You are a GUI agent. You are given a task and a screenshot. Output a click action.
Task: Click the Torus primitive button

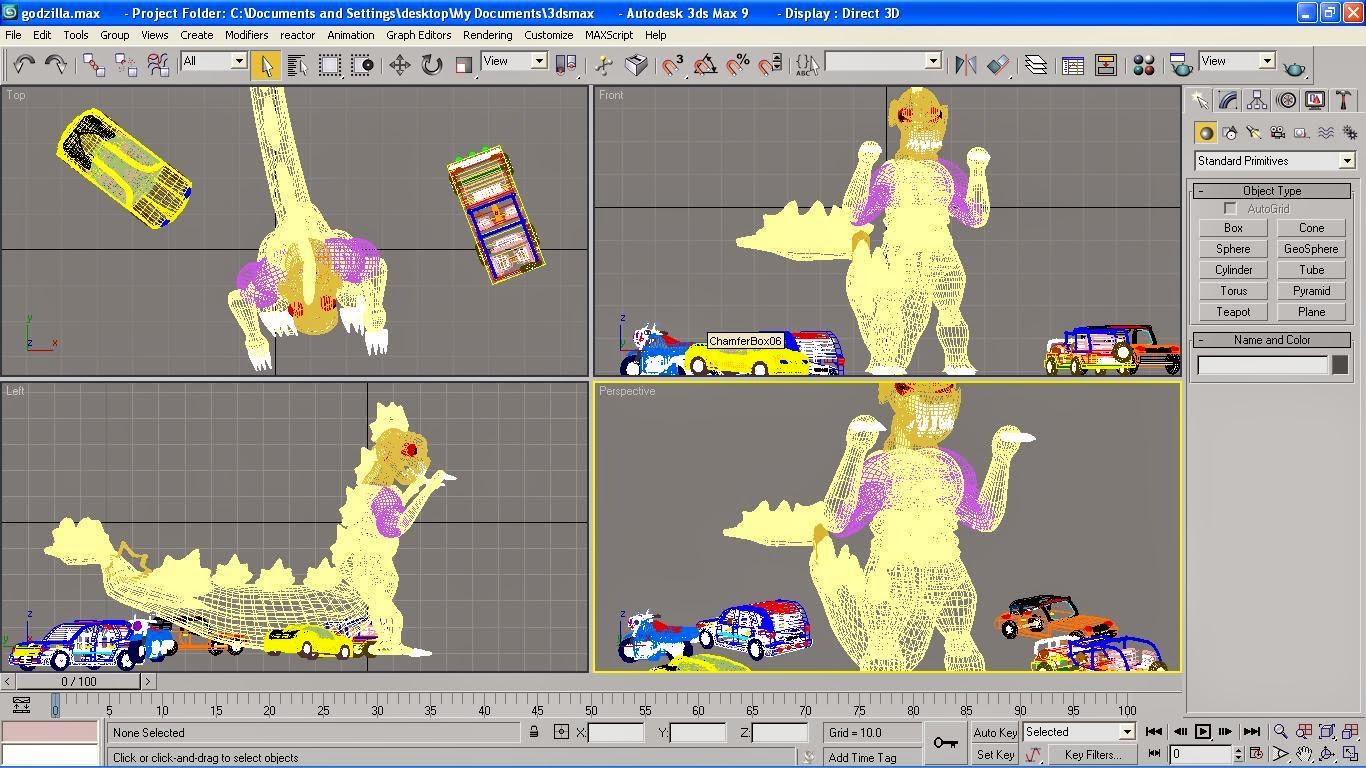point(1233,291)
